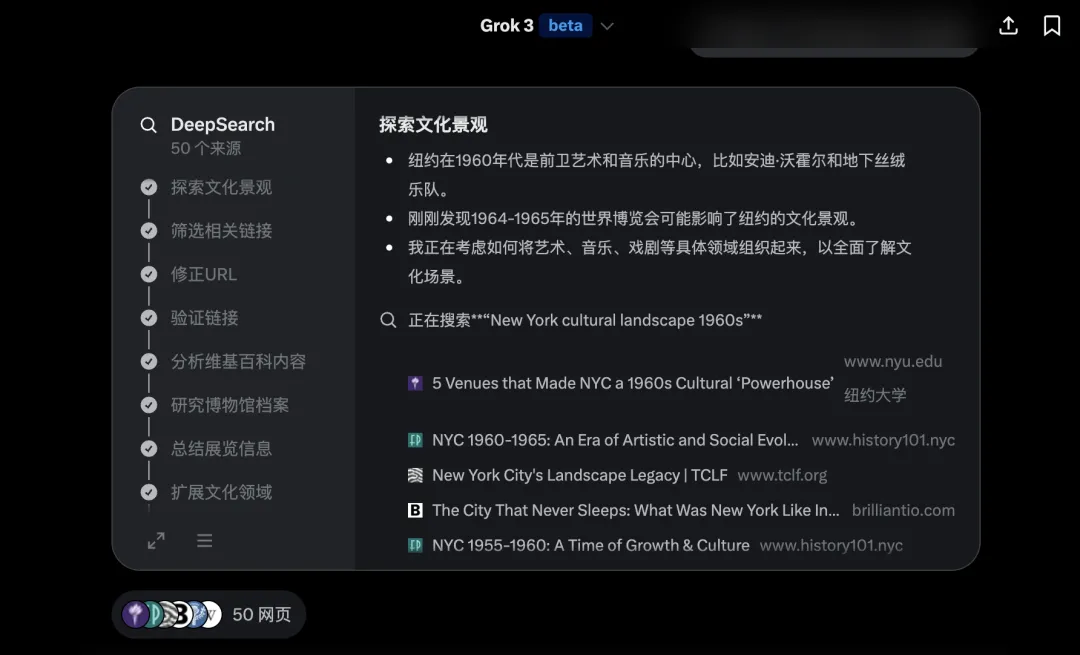This screenshot has width=1080, height=655.
Task: Expand the 50 网页 sources pill
Action: (208, 614)
